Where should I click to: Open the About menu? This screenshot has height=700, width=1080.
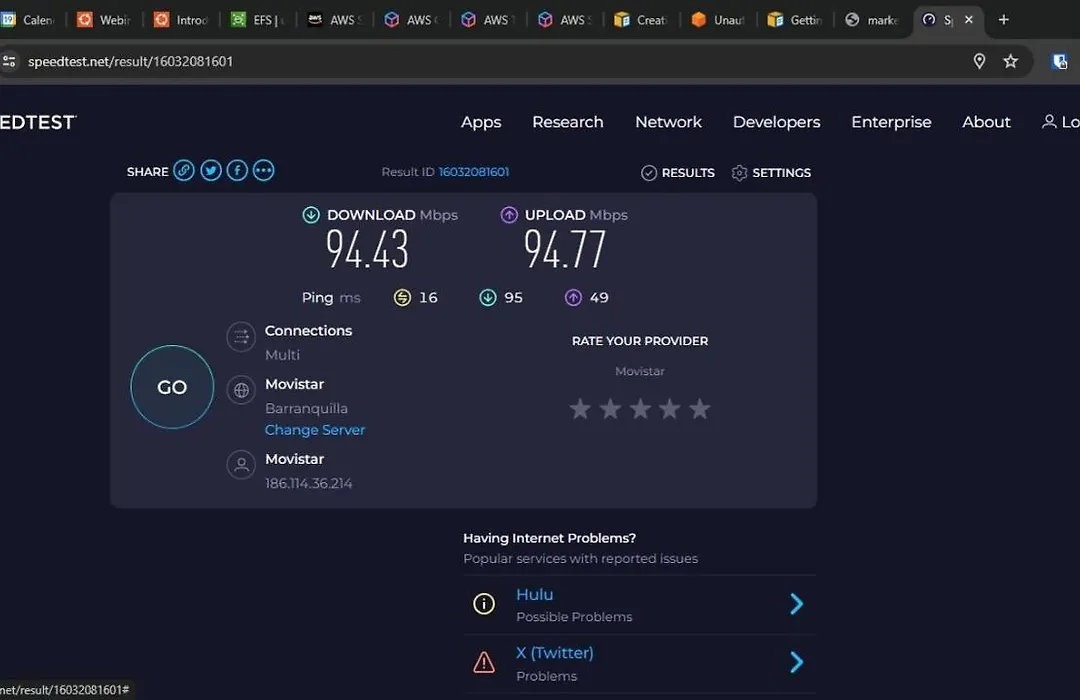pyautogui.click(x=986, y=122)
